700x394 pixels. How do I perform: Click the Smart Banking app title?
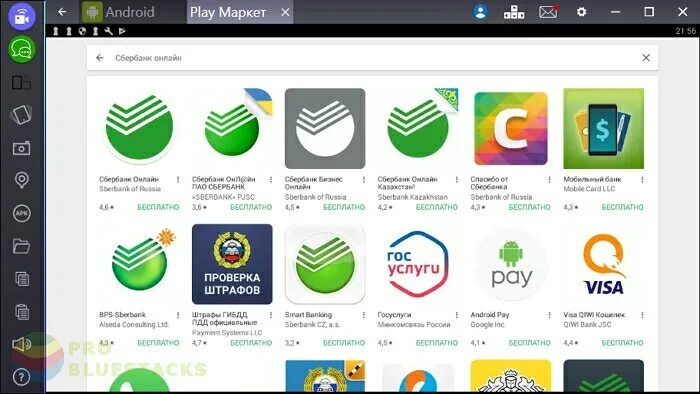point(308,315)
